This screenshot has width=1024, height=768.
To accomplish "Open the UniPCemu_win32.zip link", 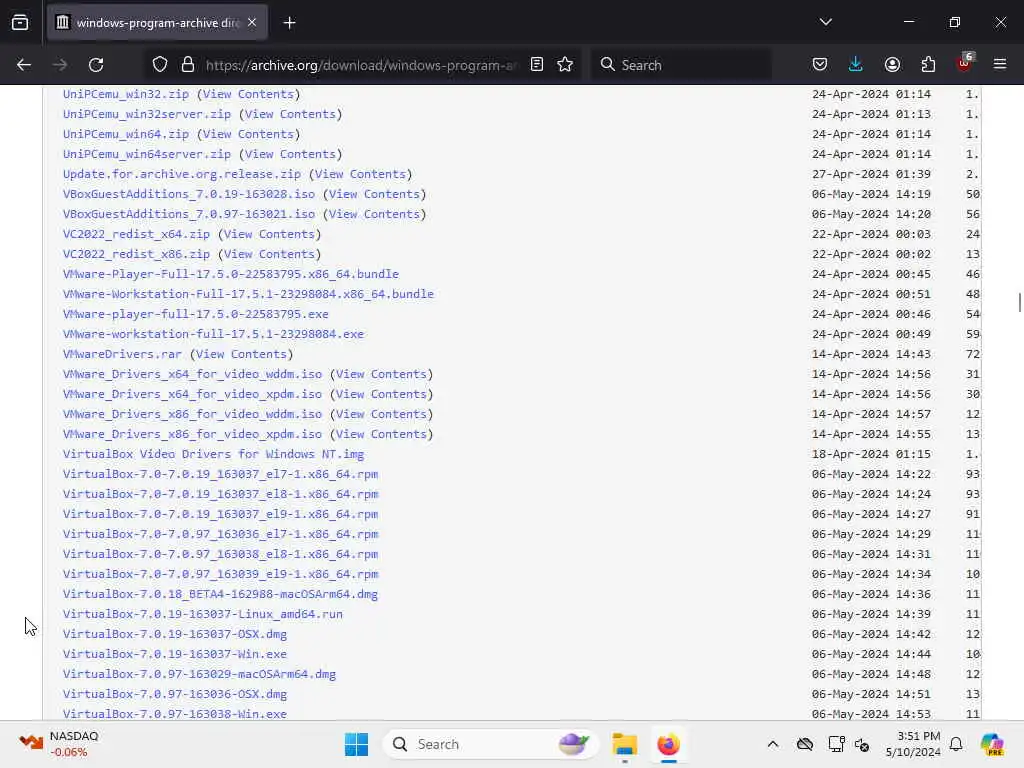I will (126, 94).
